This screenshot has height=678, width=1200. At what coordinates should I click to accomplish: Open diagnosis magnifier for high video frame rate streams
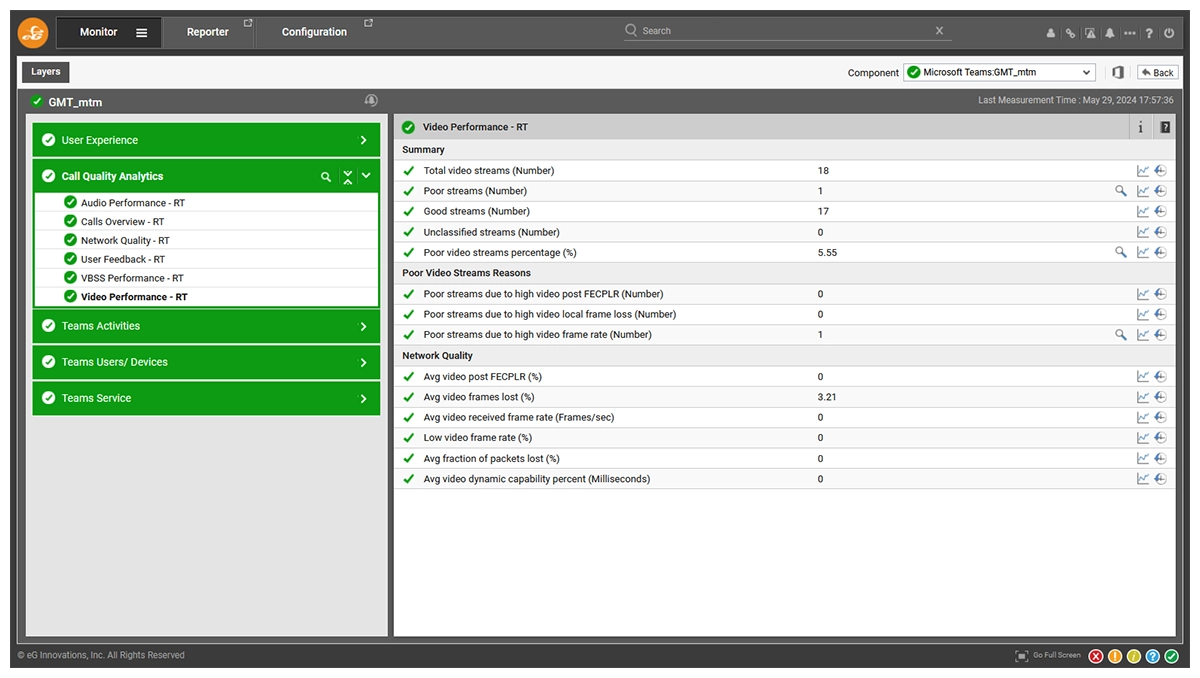[x=1121, y=335]
